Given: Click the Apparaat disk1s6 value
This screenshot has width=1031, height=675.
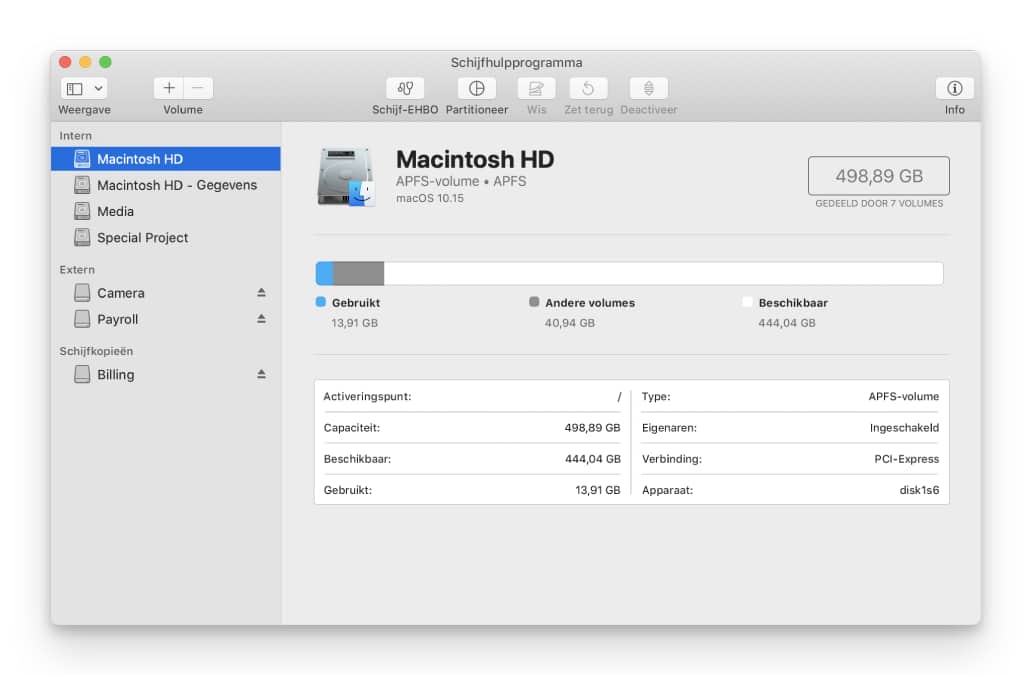Looking at the screenshot, I should (919, 490).
